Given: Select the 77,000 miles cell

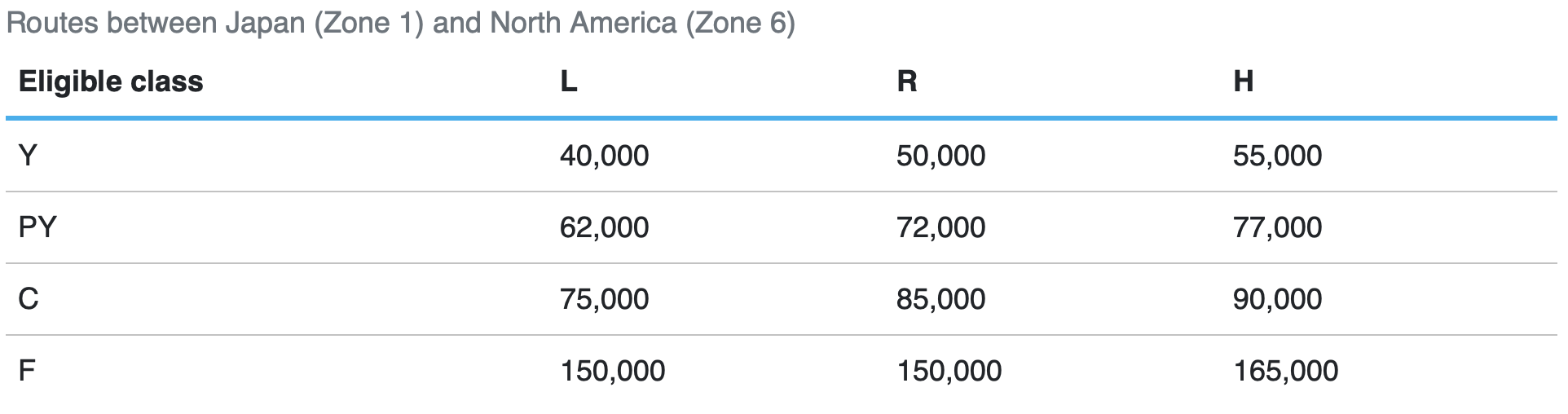Looking at the screenshot, I should 1277,227.
